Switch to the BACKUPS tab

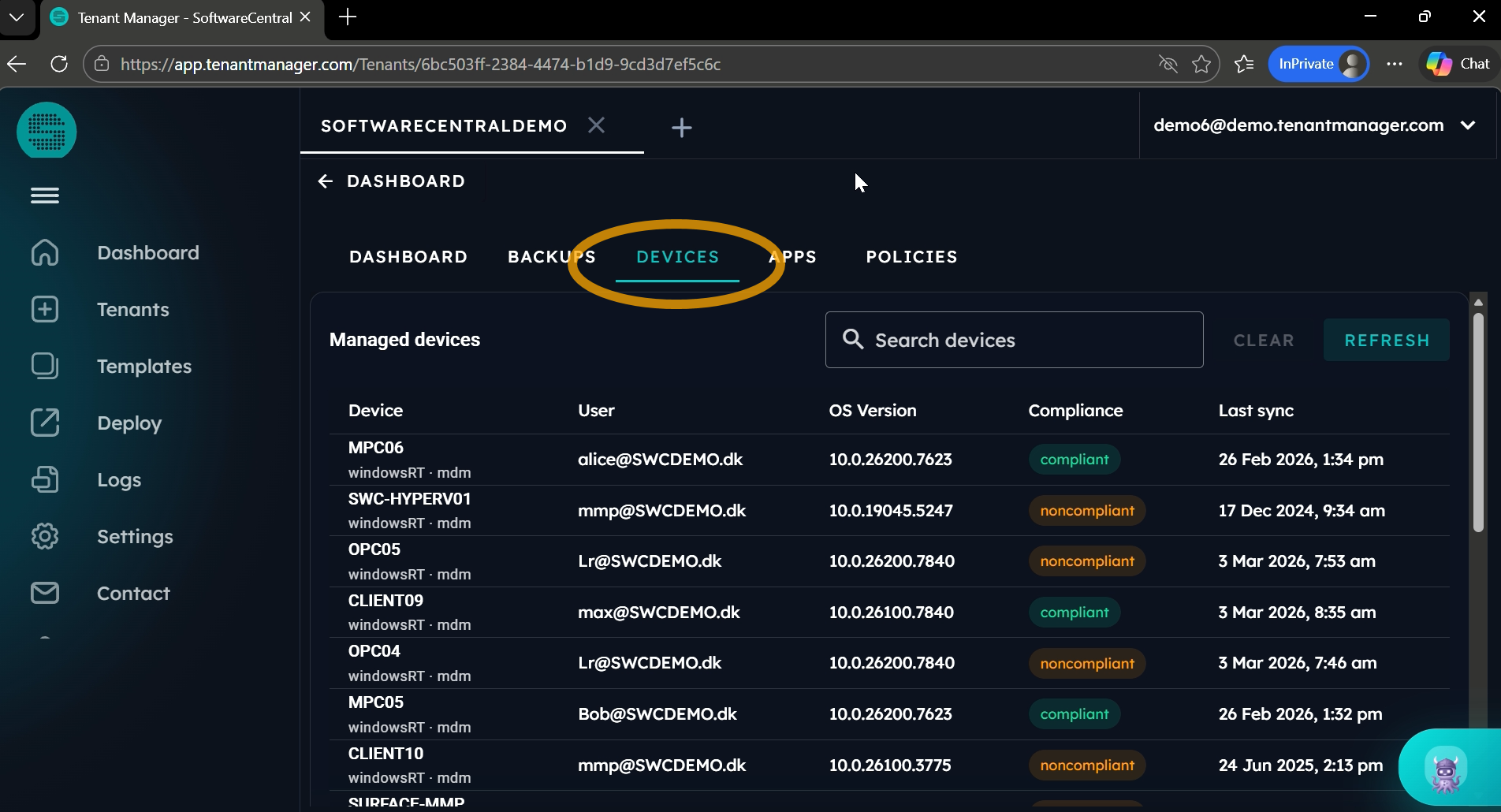[551, 257]
